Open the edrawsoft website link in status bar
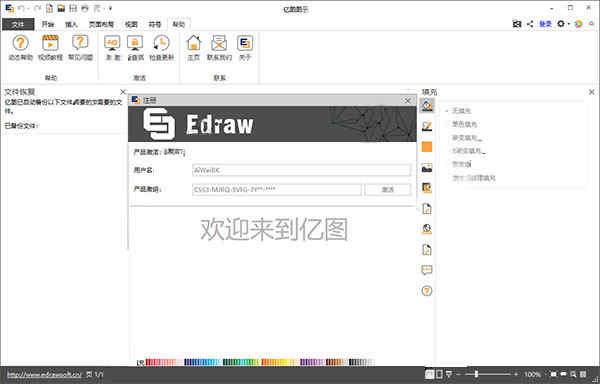Viewport: 600px width, 384px height. [x=44, y=374]
